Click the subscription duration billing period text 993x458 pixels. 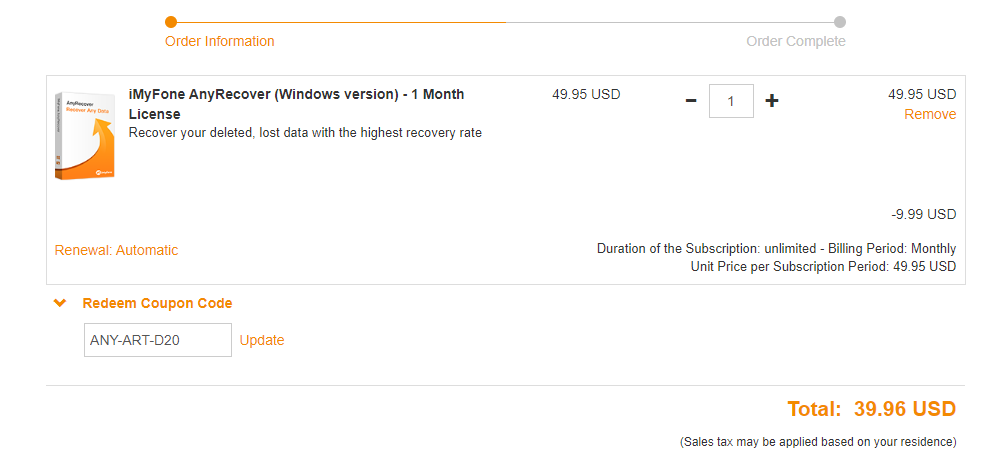pyautogui.click(x=776, y=249)
